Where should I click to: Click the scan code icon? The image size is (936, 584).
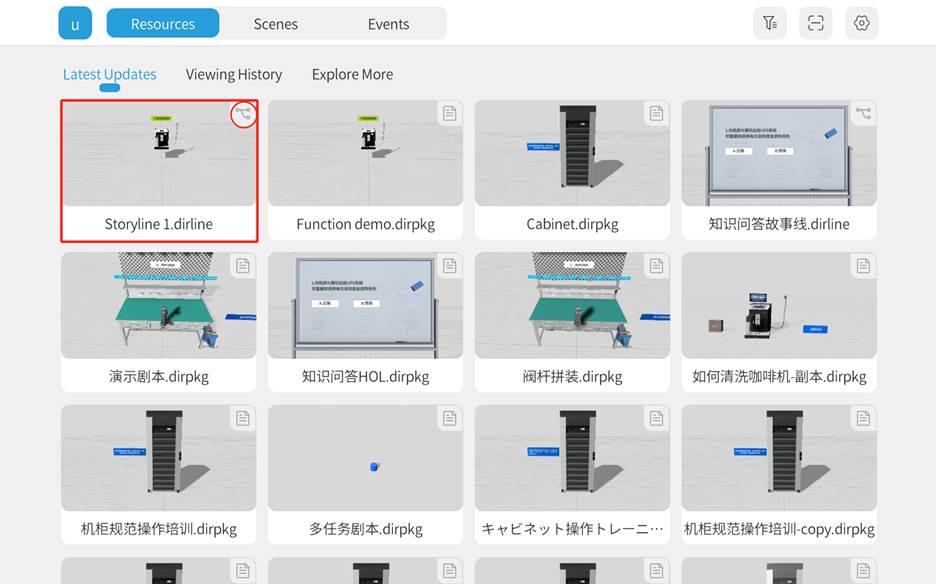tap(815, 23)
